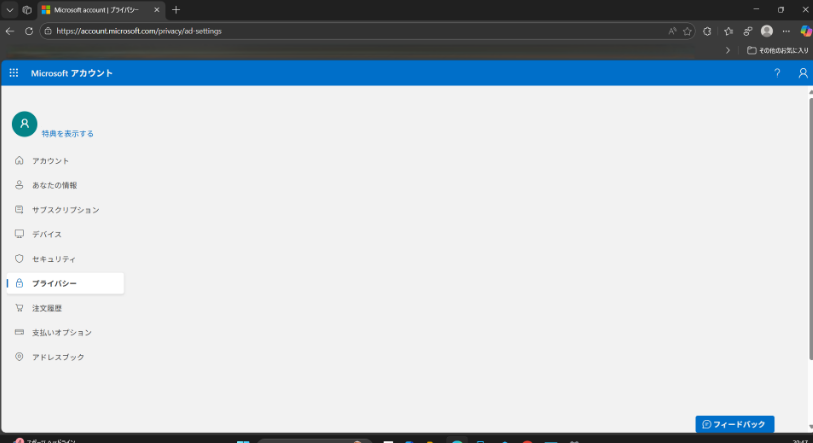Click the Microsoft アカウント header title
Screen dimensions: 813x443
pyautogui.click(x=72, y=73)
